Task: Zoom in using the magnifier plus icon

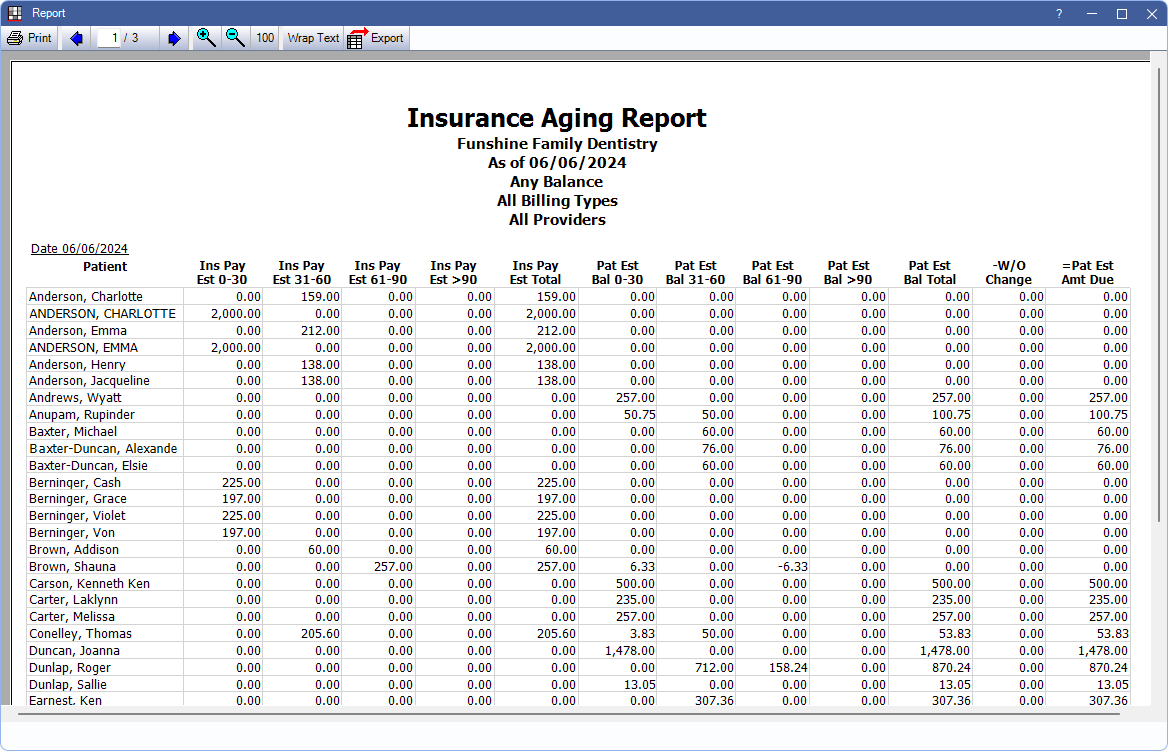Action: click(206, 38)
